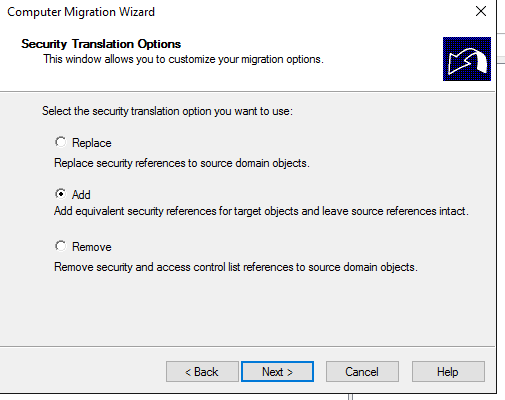
Task: Click the description about leaving source references intact
Action: click(x=261, y=211)
